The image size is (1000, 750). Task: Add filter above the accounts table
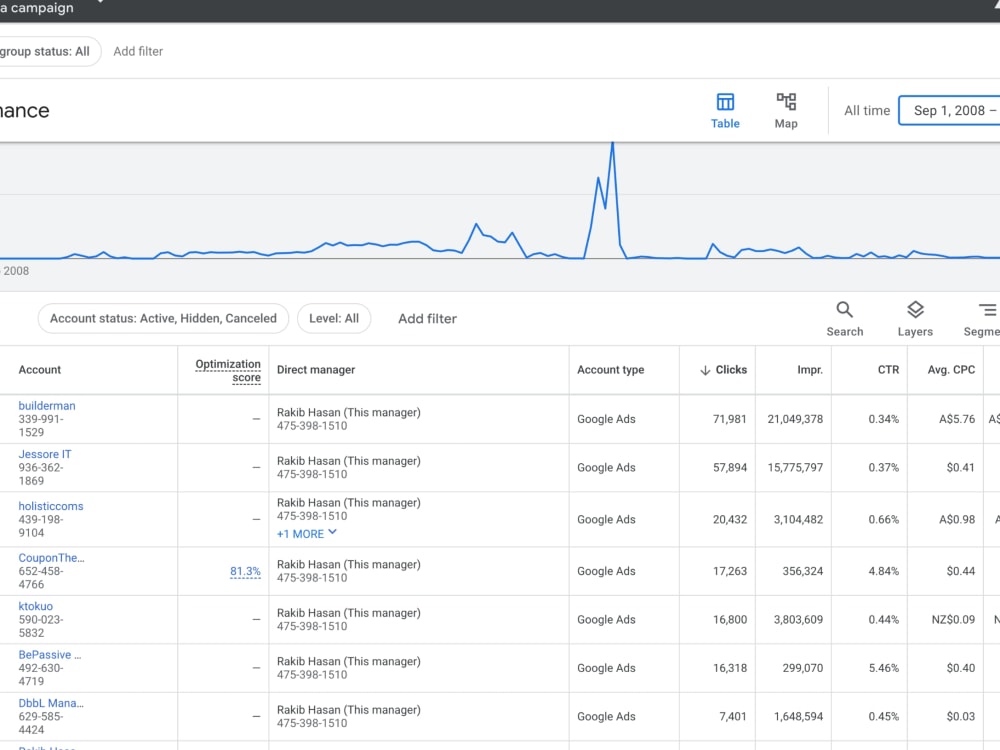pos(427,318)
